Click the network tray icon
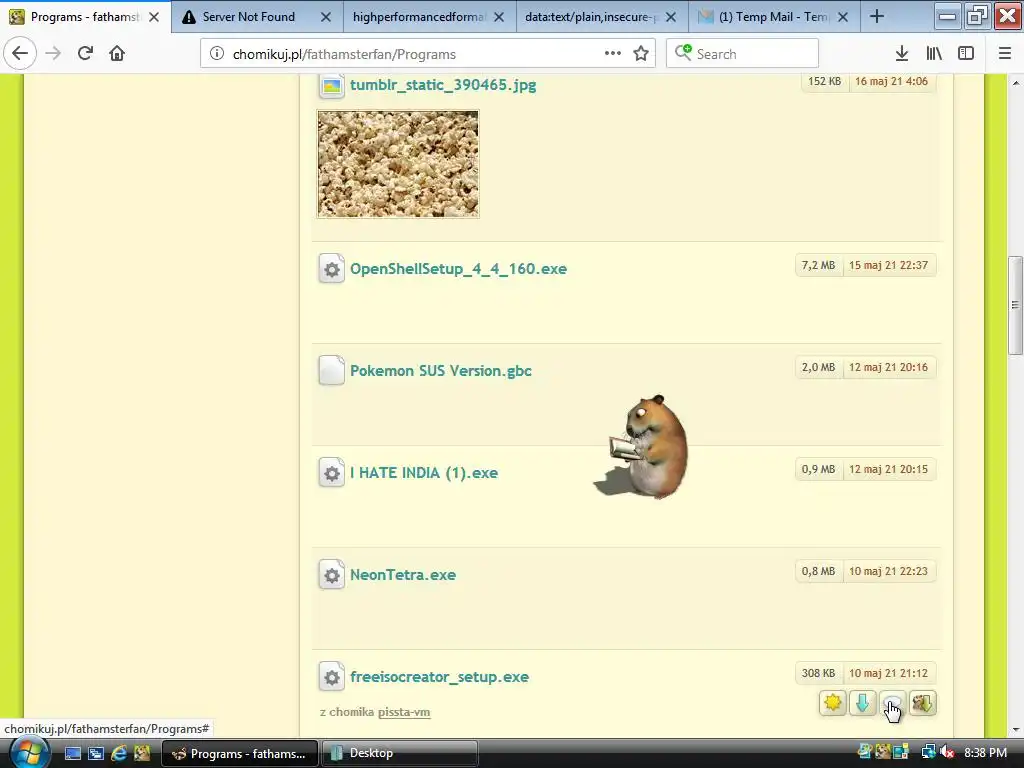Viewport: 1024px width, 768px height. pos(927,752)
